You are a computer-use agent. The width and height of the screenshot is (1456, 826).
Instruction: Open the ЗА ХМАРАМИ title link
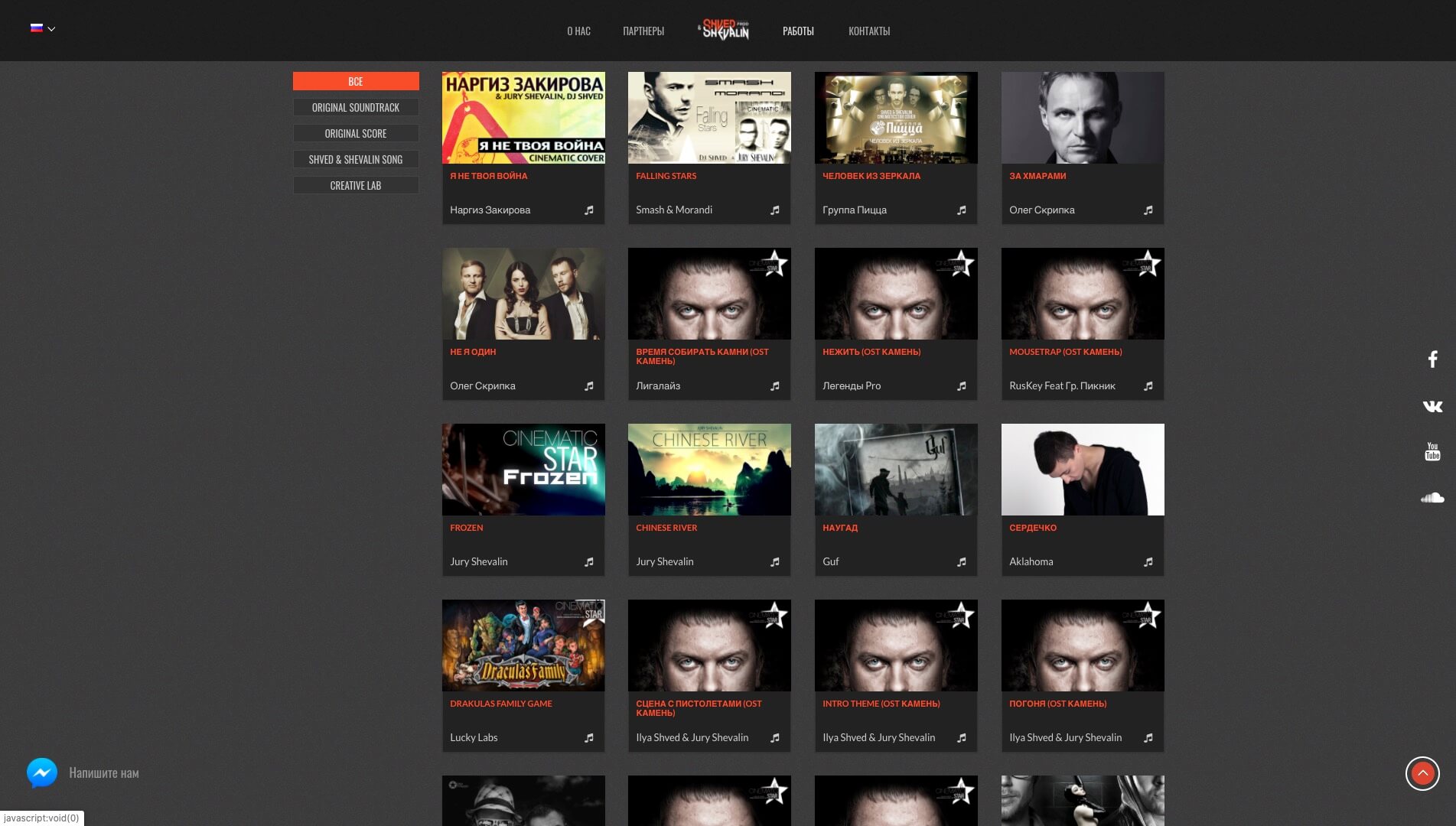[1037, 176]
